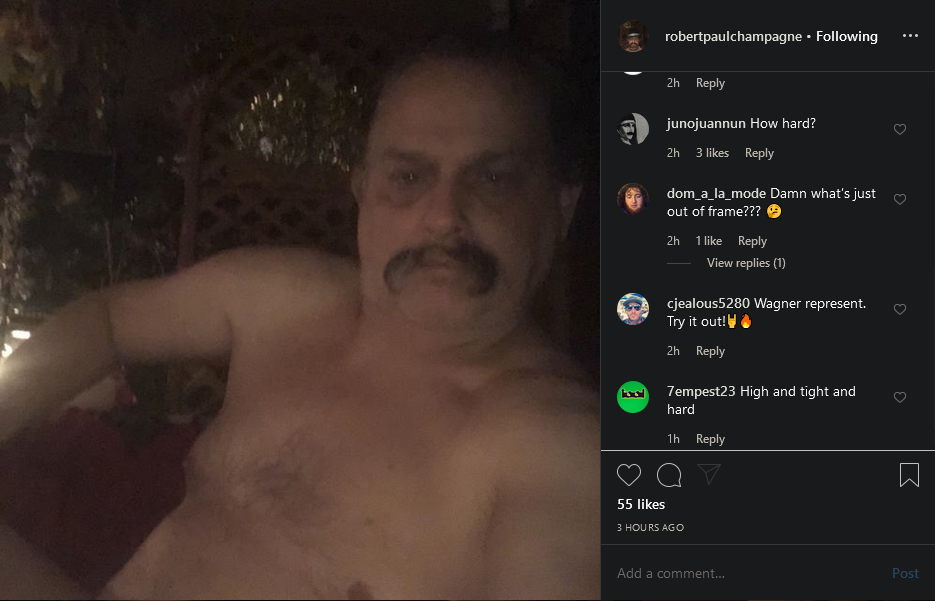Share post via paper plane icon
The image size is (935, 601).
click(709, 474)
